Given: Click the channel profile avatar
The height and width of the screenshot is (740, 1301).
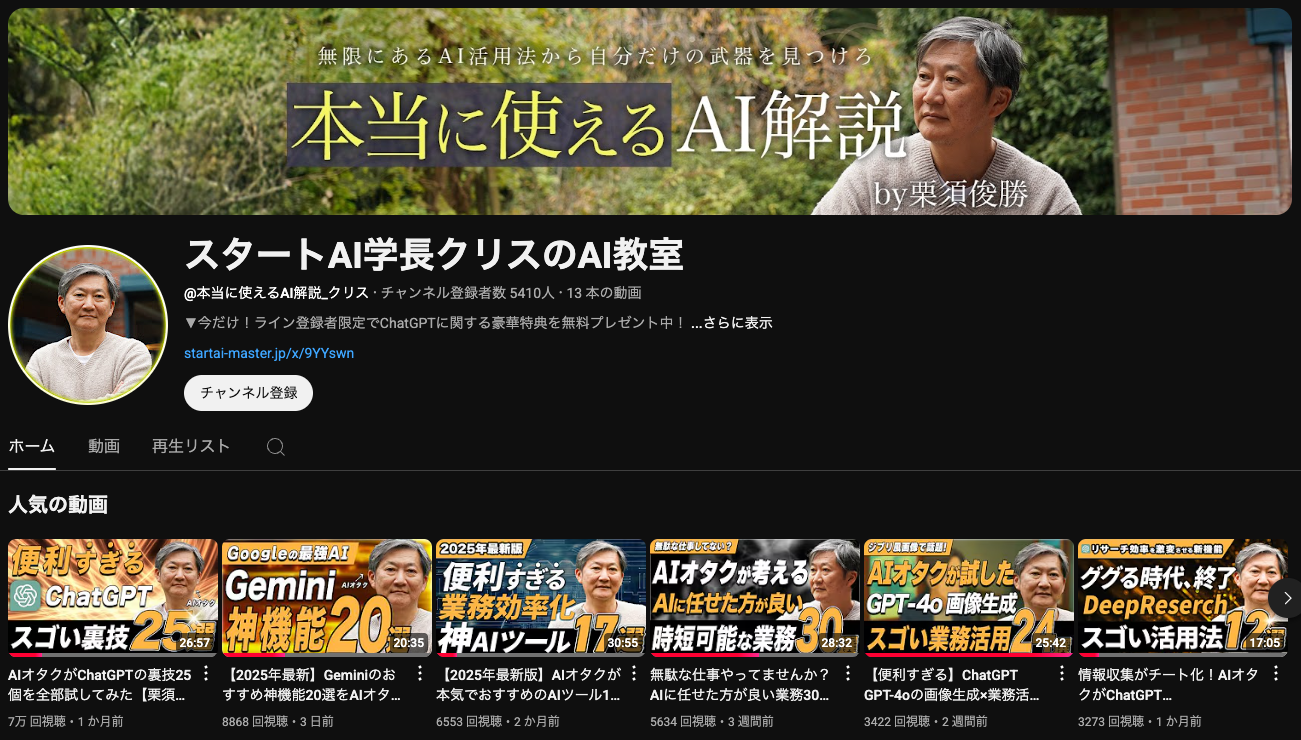Looking at the screenshot, I should click(x=88, y=325).
